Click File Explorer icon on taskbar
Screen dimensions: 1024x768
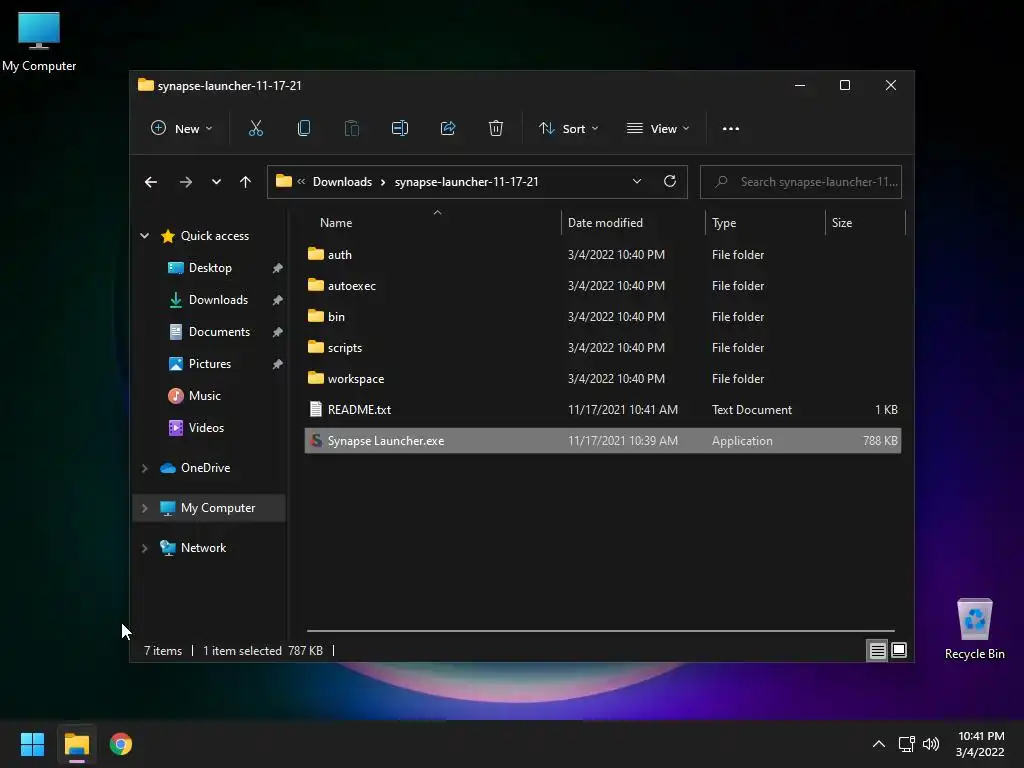coord(76,744)
